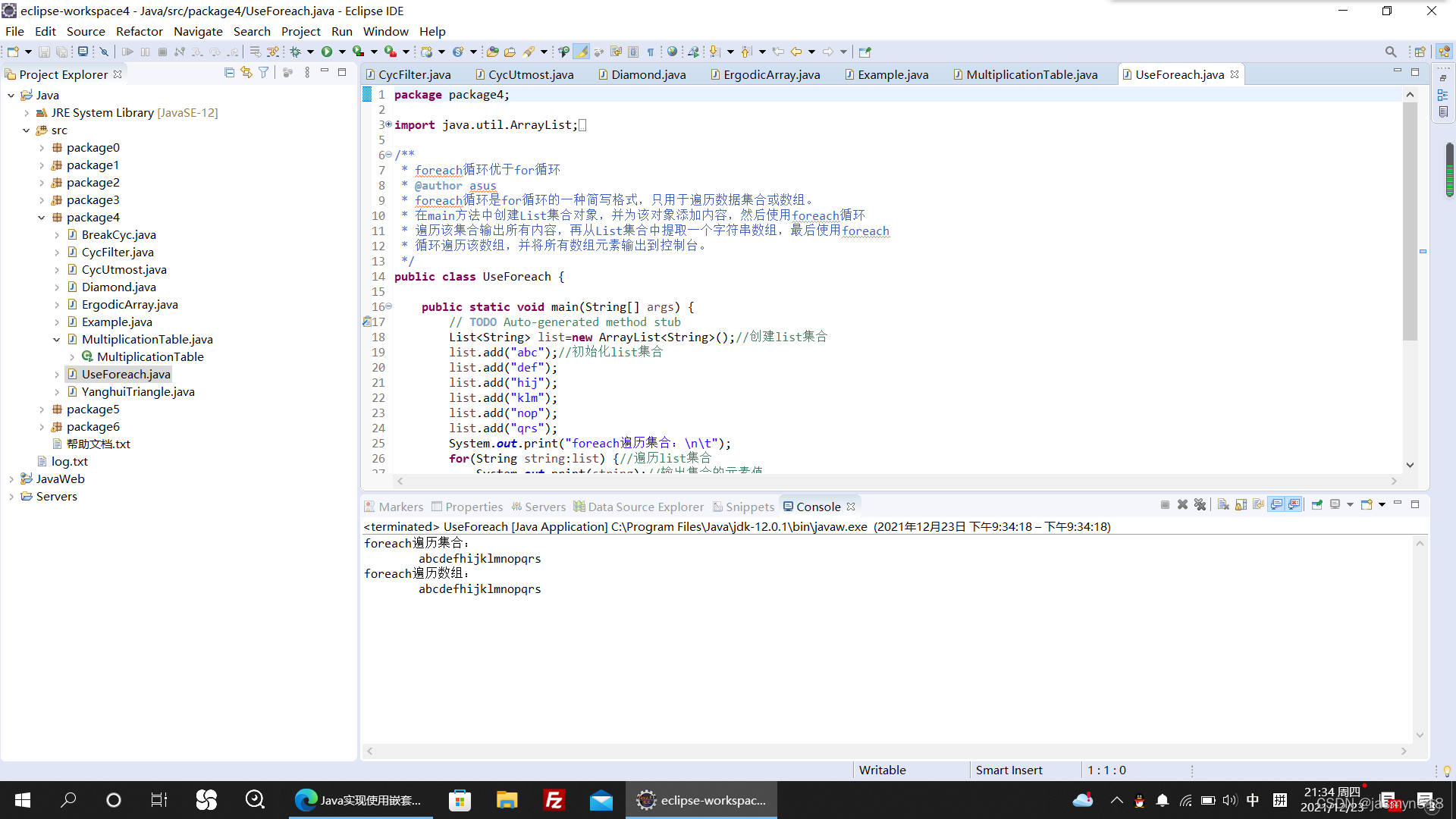Toggle the block selection mode toolbar icon
The height and width of the screenshot is (819, 1456).
coord(633,52)
